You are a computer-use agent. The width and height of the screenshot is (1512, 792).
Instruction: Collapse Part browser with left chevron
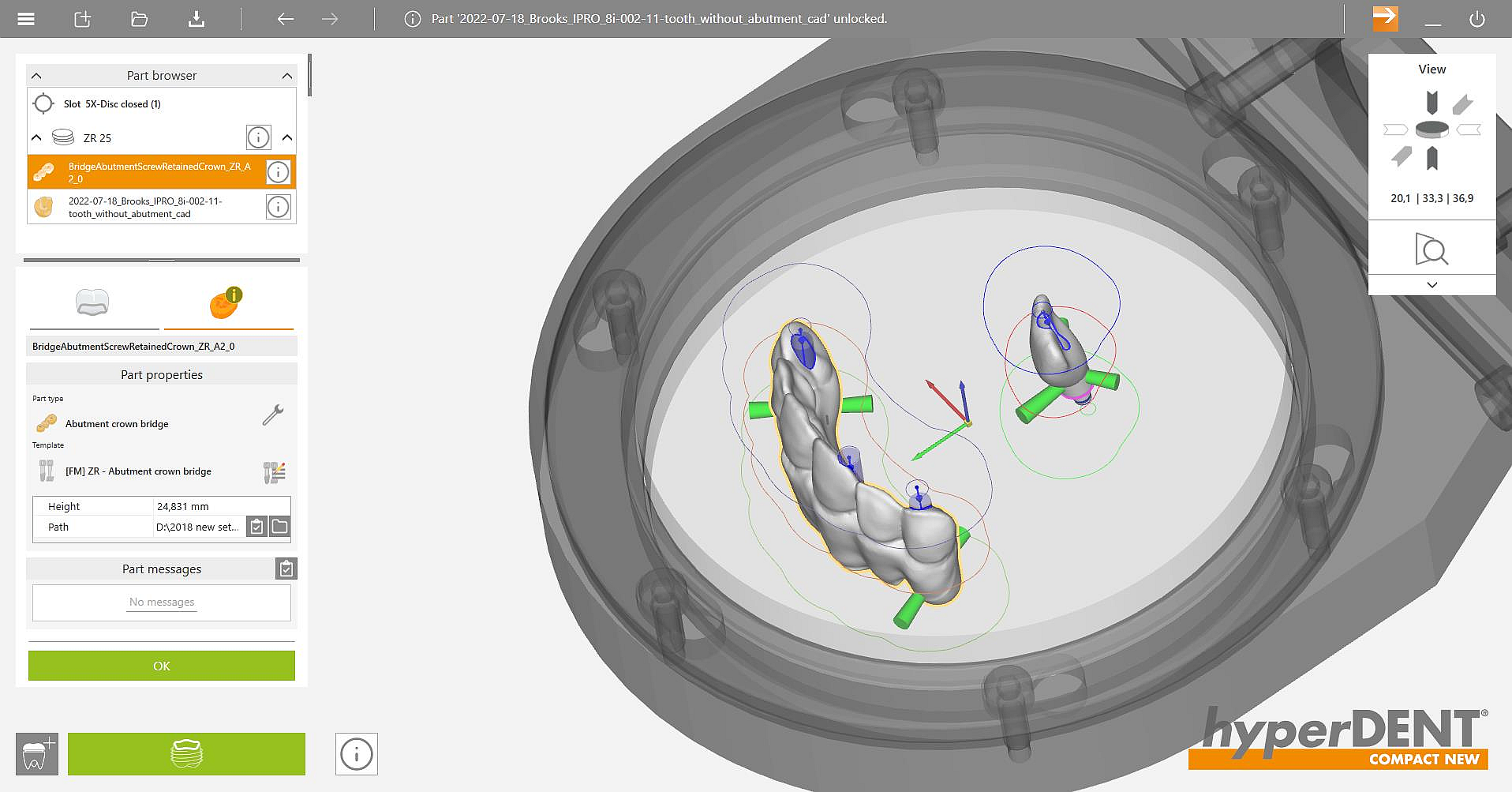point(36,76)
